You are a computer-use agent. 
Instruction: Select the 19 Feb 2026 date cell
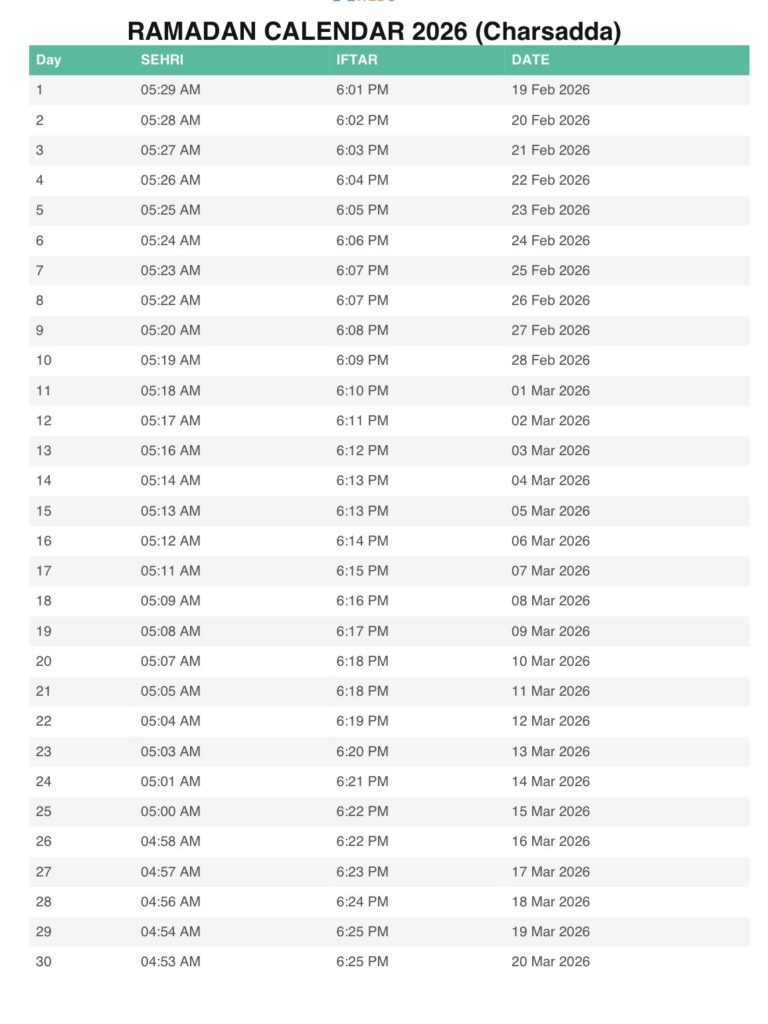pyautogui.click(x=550, y=90)
